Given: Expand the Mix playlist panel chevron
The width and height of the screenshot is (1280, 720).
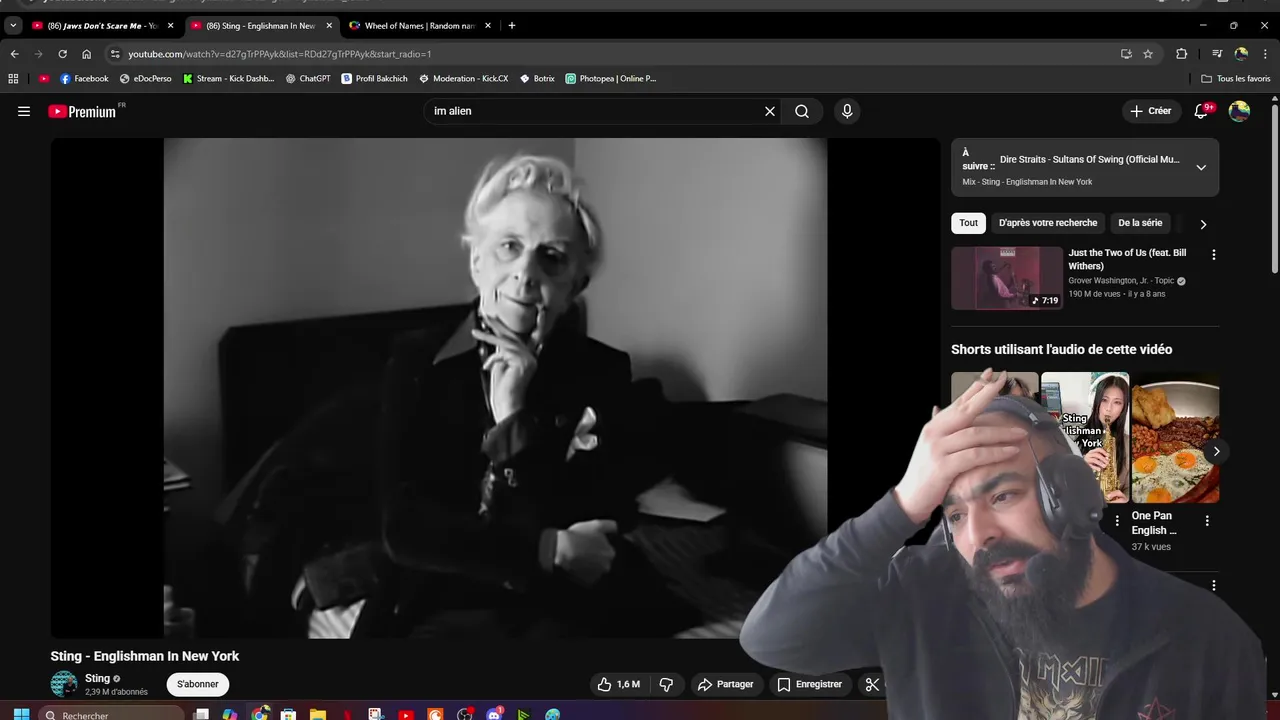Looking at the screenshot, I should tap(1201, 168).
